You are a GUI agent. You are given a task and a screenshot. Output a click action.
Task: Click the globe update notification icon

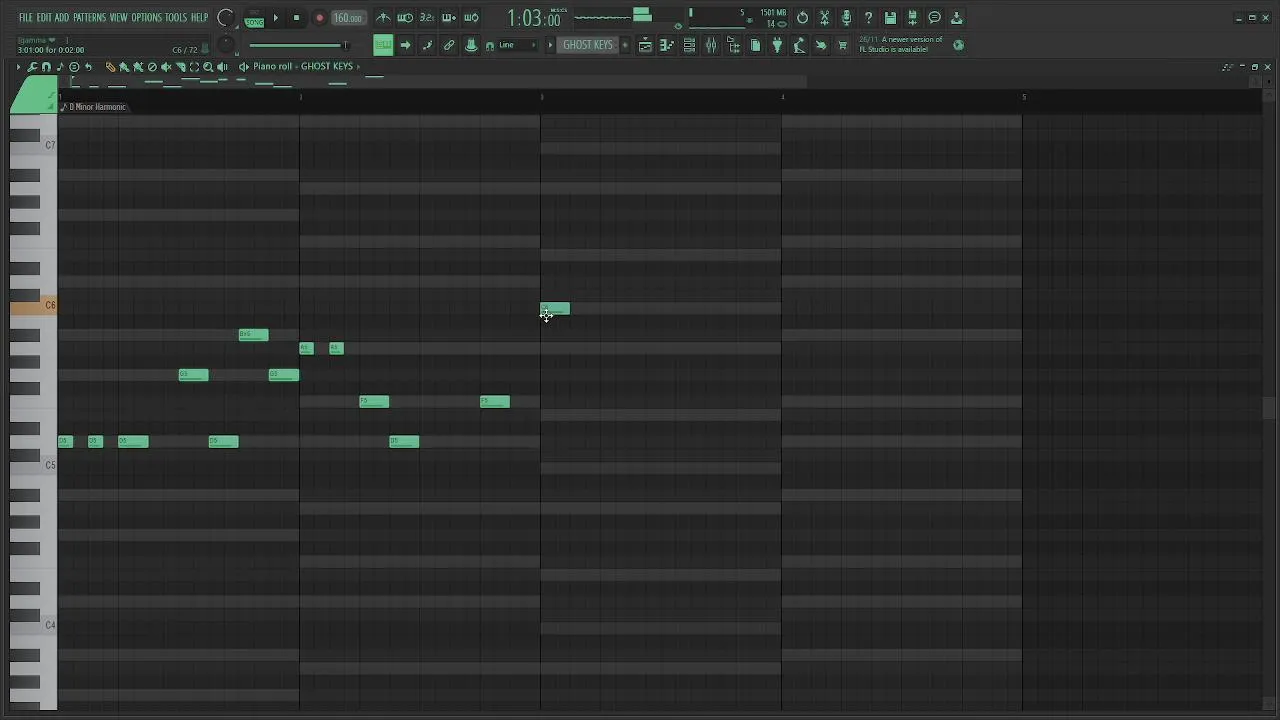(x=958, y=45)
